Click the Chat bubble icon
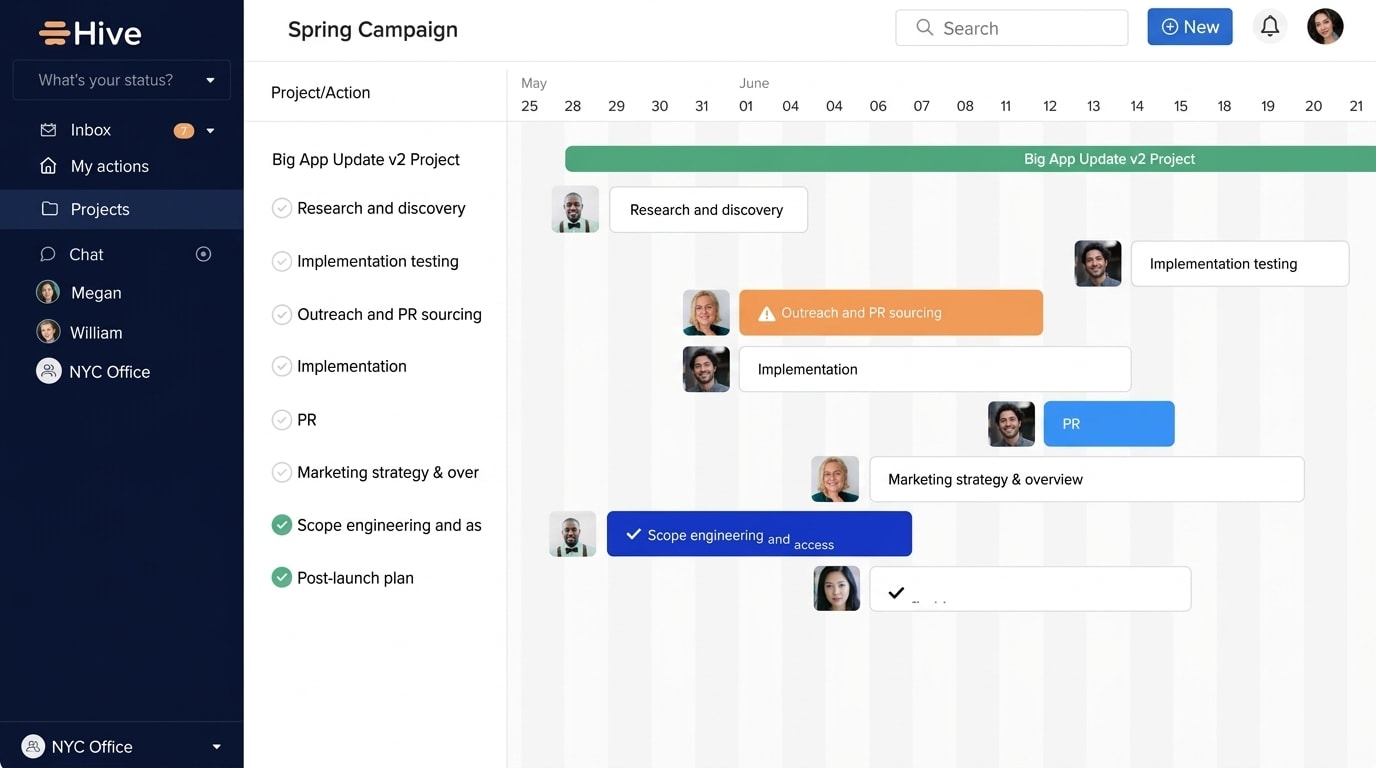The height and width of the screenshot is (768, 1376). point(47,254)
